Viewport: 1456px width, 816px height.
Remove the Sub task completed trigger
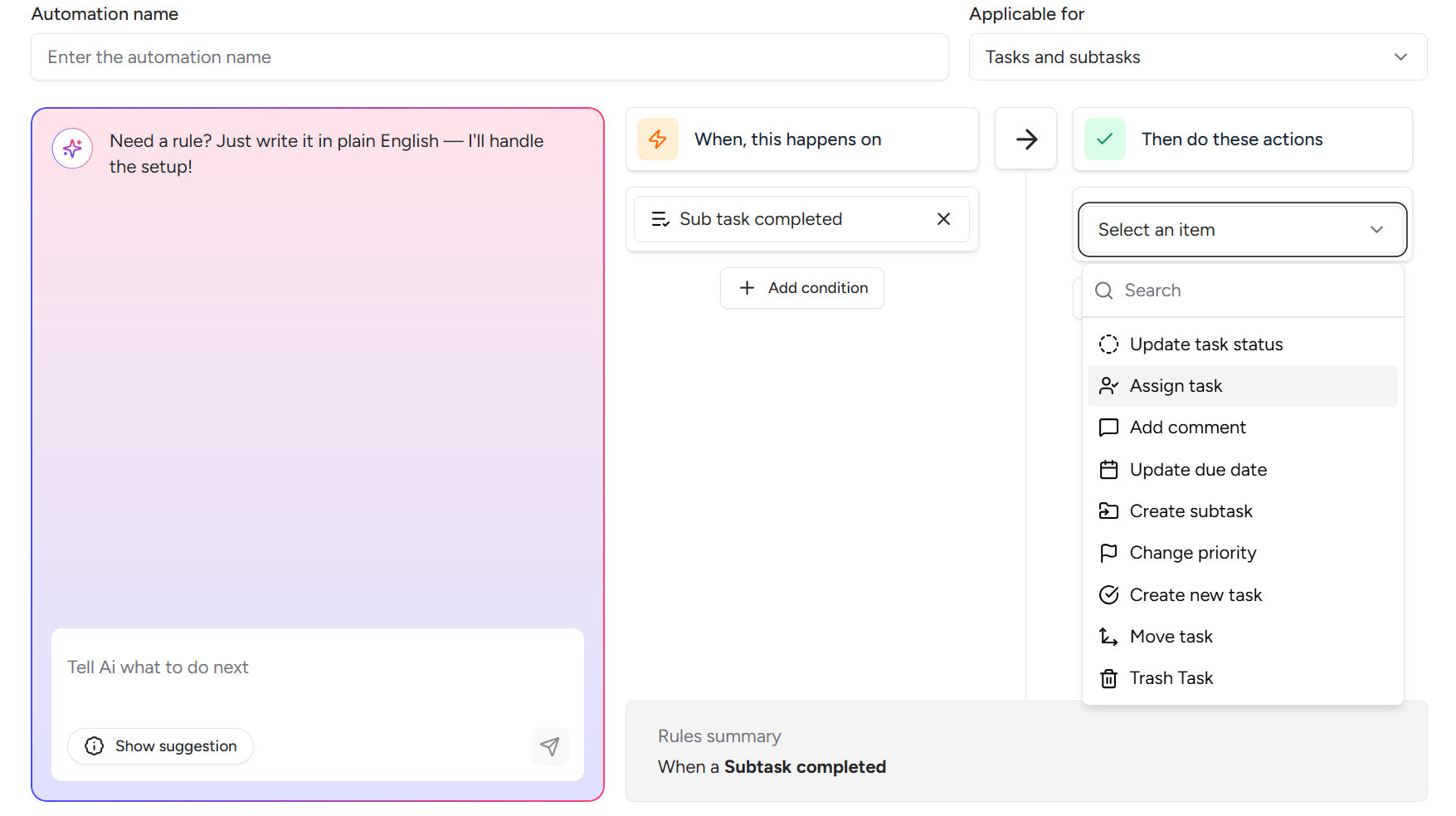pyautogui.click(x=943, y=219)
